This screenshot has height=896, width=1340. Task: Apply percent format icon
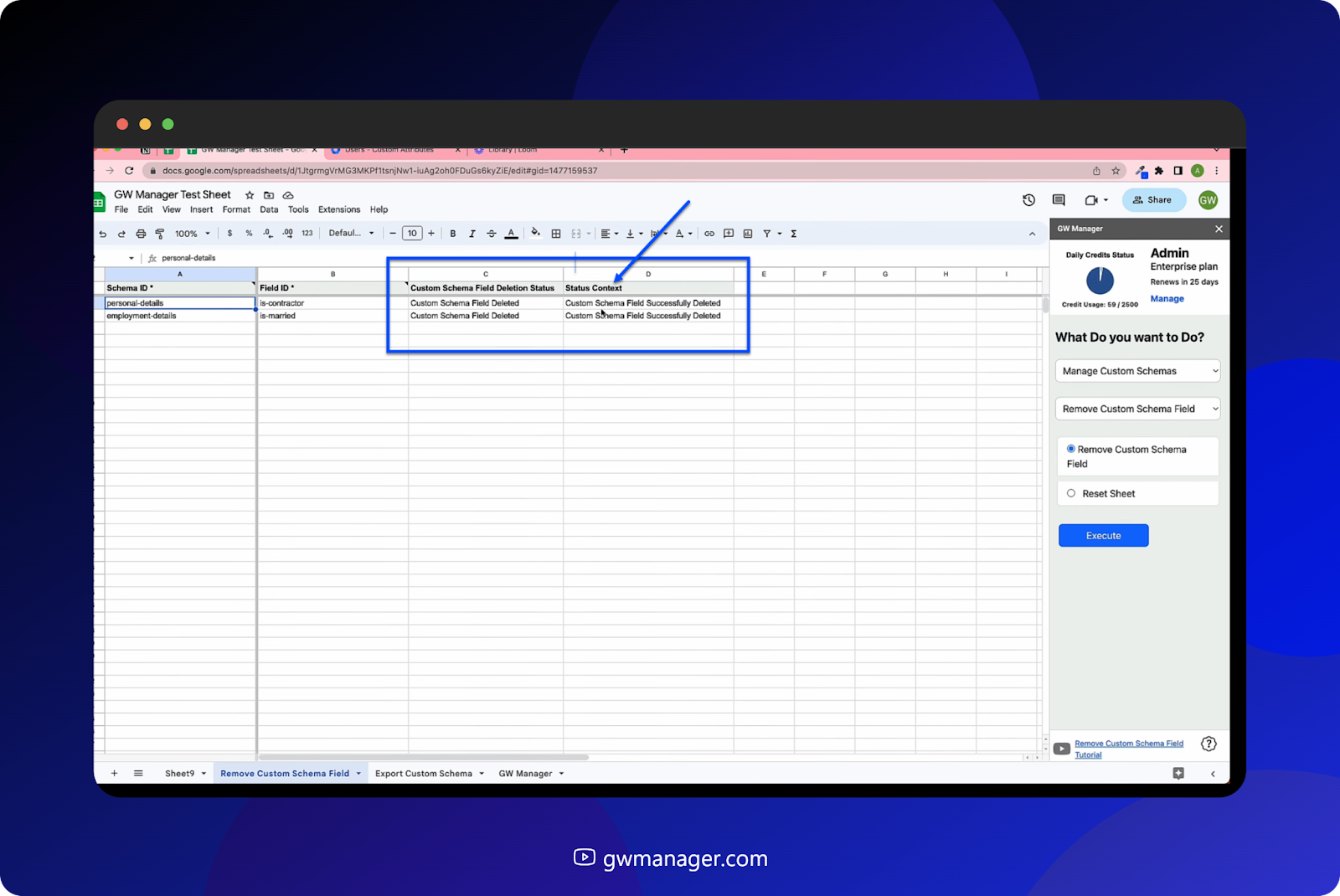249,234
